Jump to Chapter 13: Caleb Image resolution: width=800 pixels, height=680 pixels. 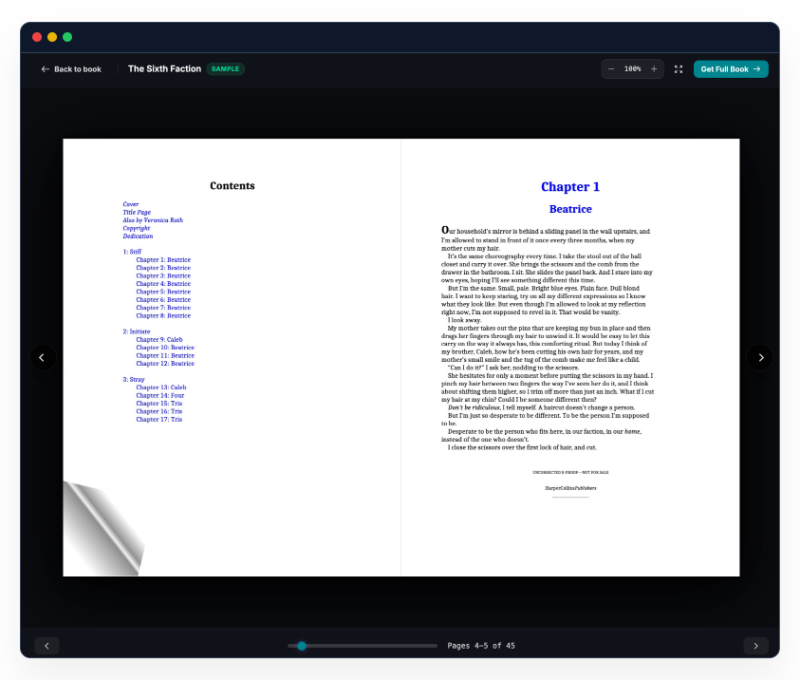click(x=161, y=387)
